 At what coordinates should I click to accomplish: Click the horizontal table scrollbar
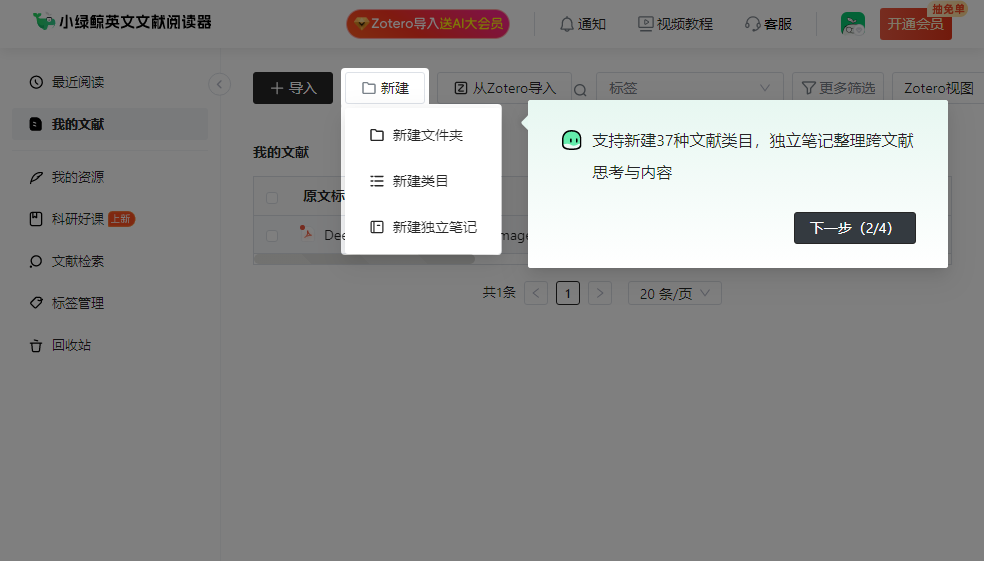tap(364, 259)
